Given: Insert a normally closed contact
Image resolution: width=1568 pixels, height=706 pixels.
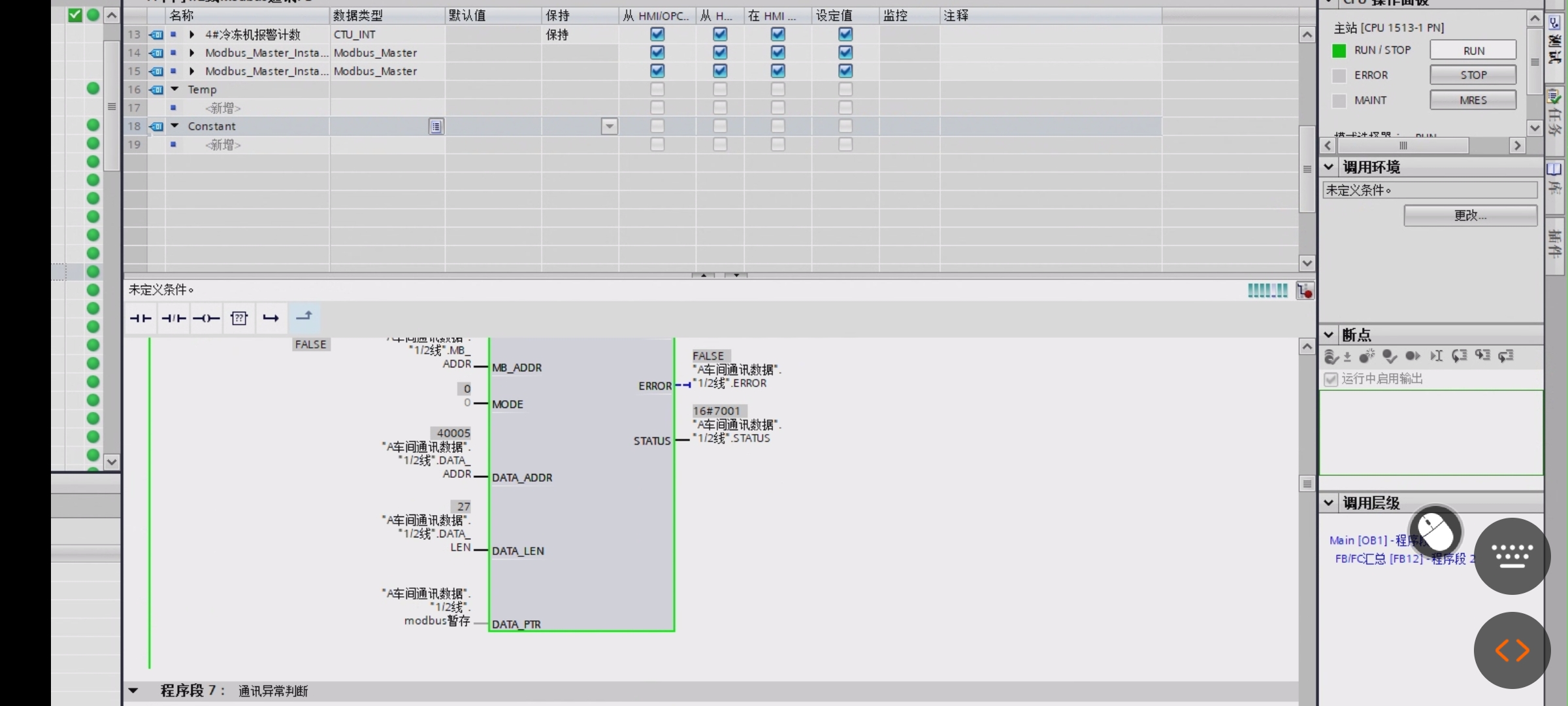Looking at the screenshot, I should click(174, 318).
